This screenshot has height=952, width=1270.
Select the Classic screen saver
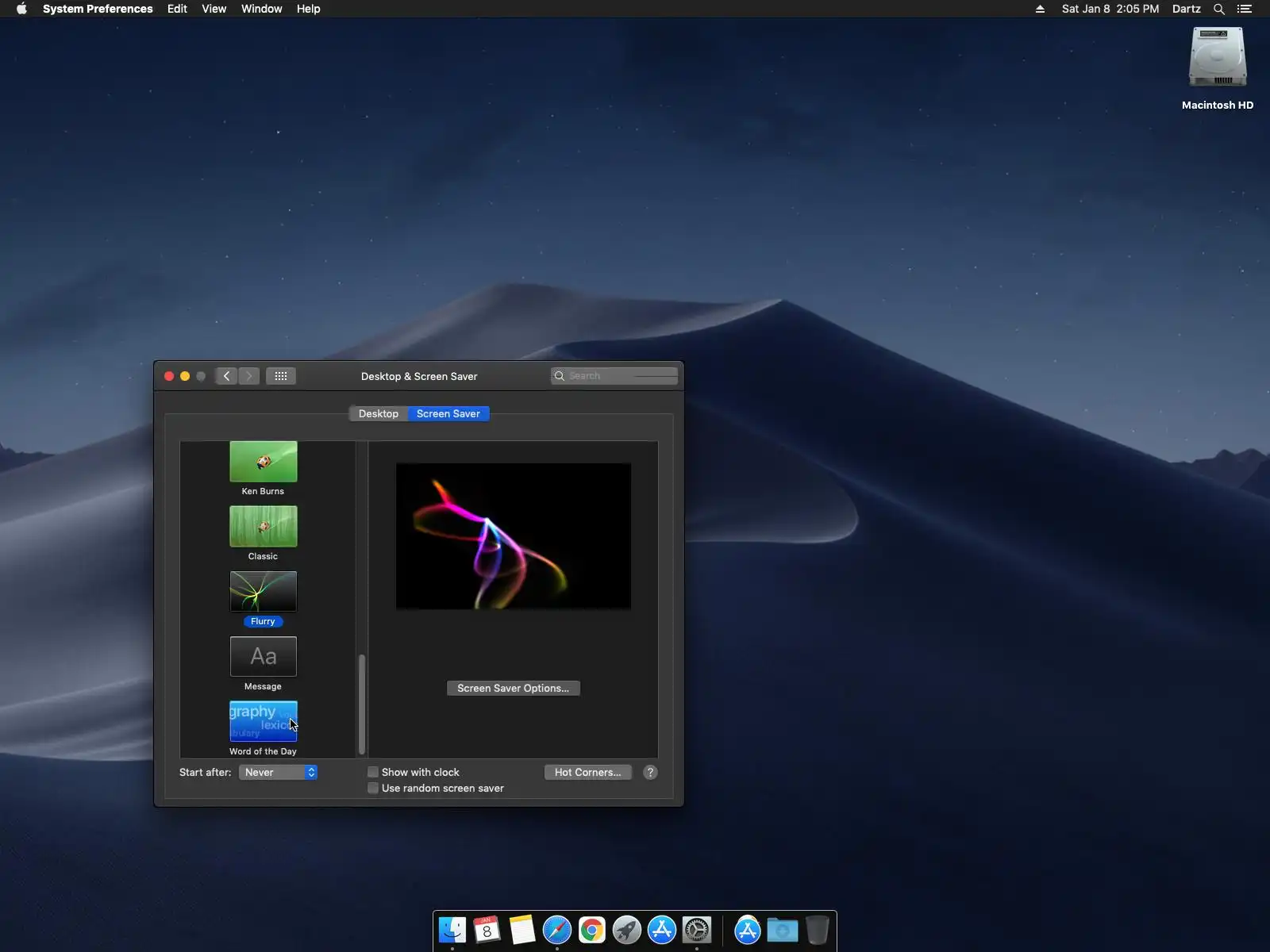point(264,527)
